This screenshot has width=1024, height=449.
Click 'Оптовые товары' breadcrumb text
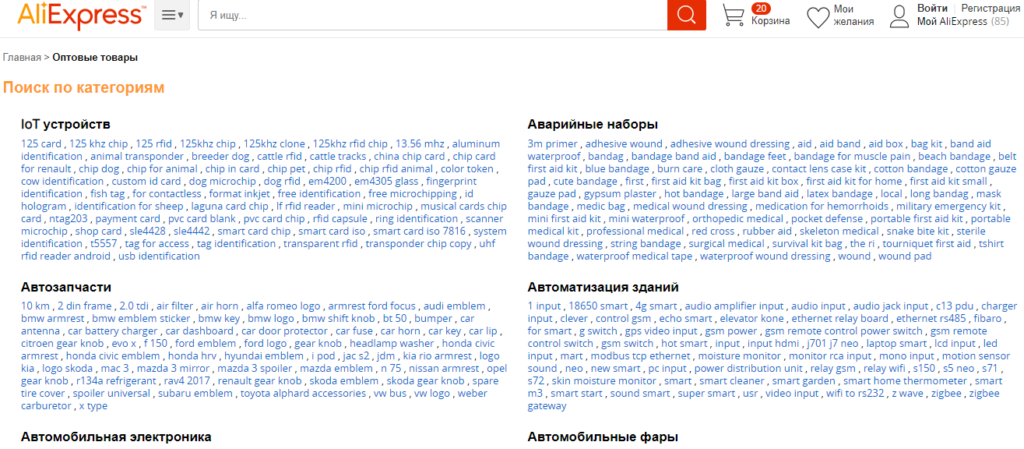(95, 57)
